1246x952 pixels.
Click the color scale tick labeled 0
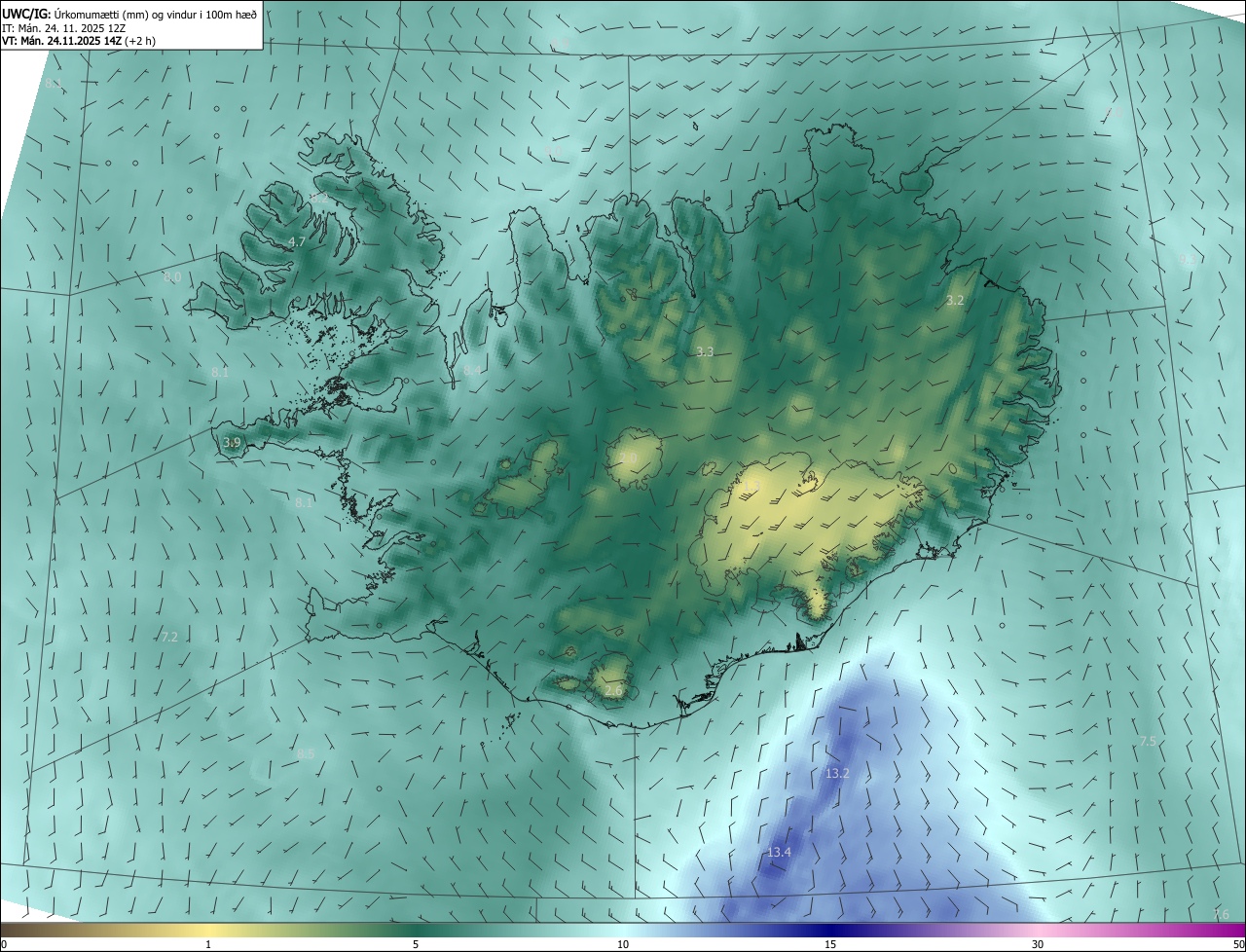(4, 944)
